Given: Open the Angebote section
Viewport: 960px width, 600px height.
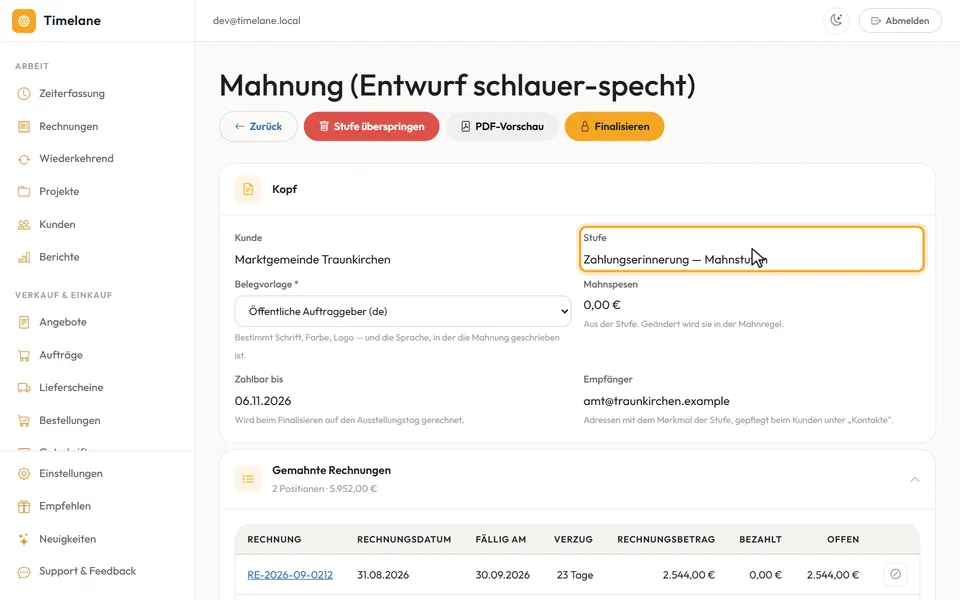Looking at the screenshot, I should (x=62, y=322).
